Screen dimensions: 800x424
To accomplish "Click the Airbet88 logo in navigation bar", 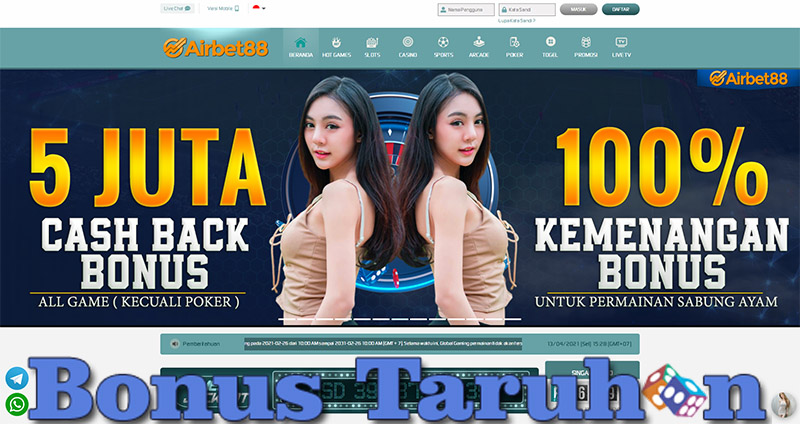I will click(x=215, y=48).
